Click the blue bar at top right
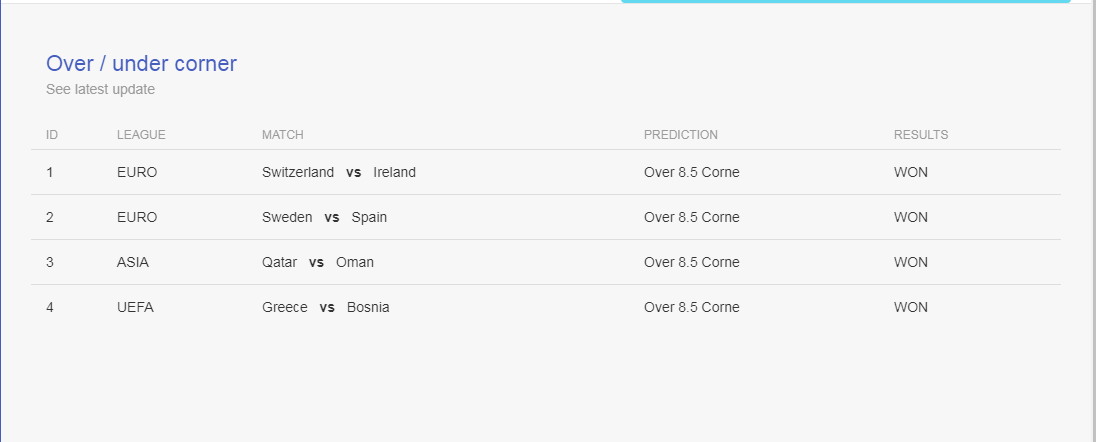The width and height of the screenshot is (1096, 442). [x=846, y=1]
